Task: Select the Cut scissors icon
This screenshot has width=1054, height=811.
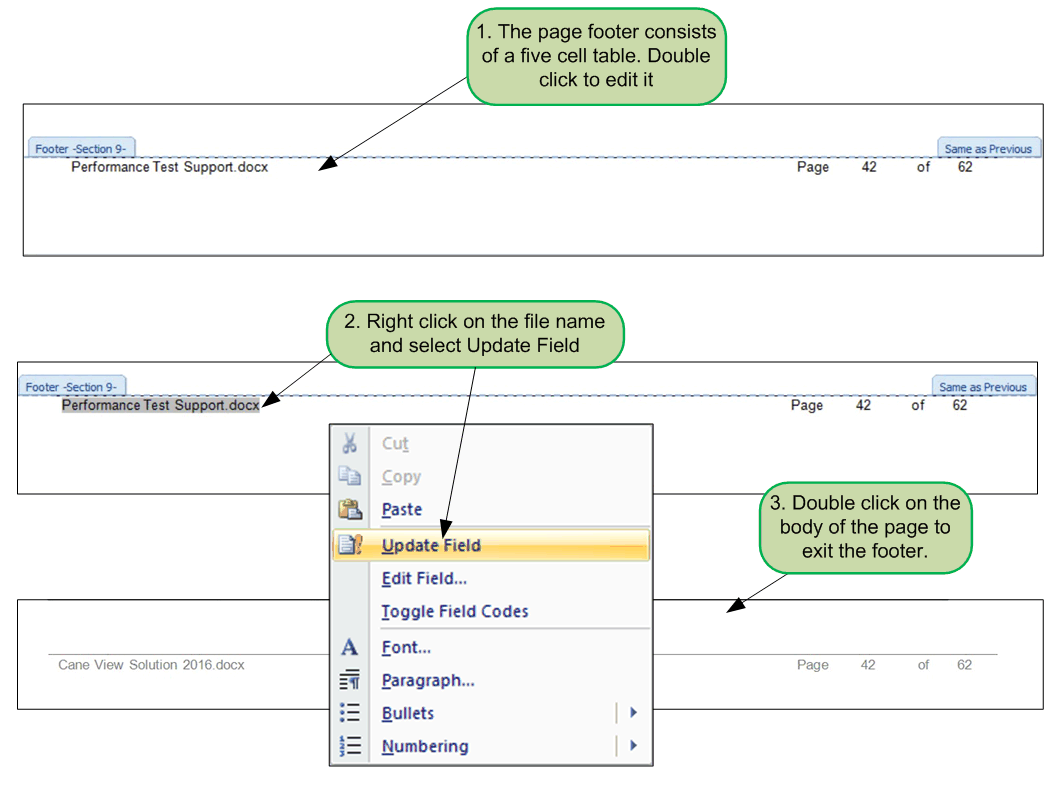Action: 349,443
